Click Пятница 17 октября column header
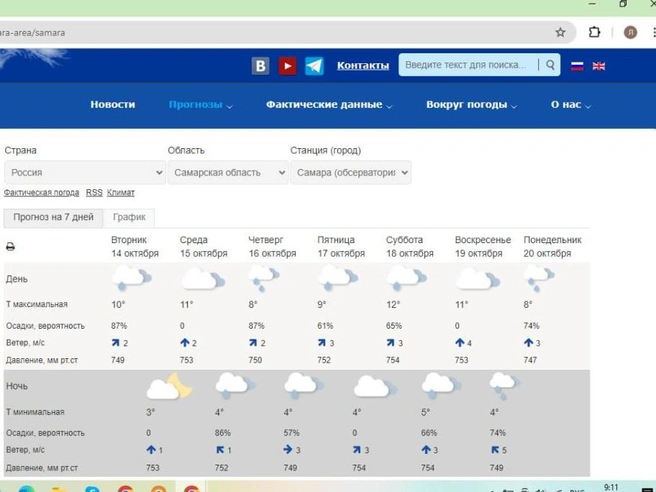 [x=341, y=247]
